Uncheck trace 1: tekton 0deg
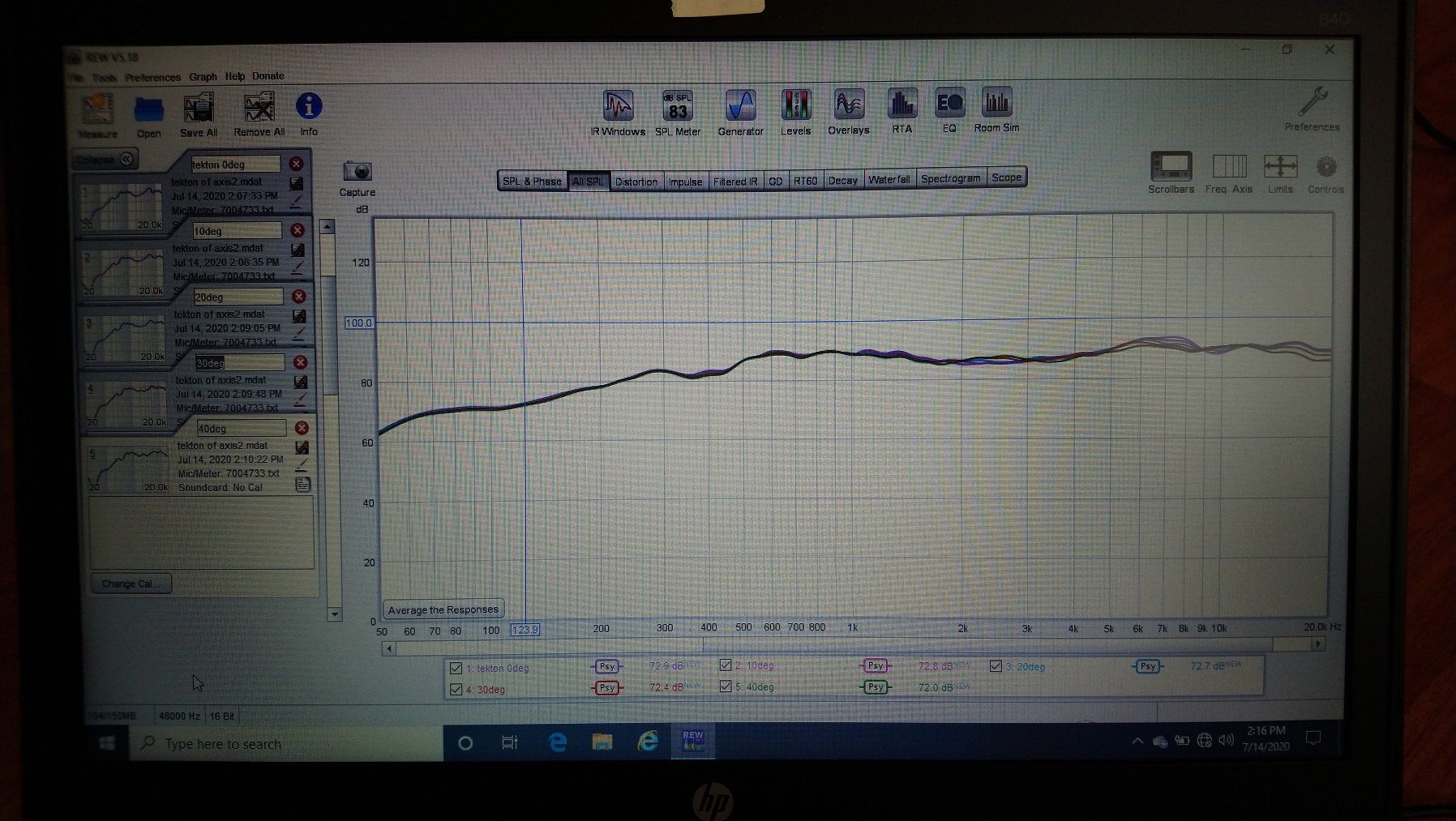1456x821 pixels. [x=456, y=669]
